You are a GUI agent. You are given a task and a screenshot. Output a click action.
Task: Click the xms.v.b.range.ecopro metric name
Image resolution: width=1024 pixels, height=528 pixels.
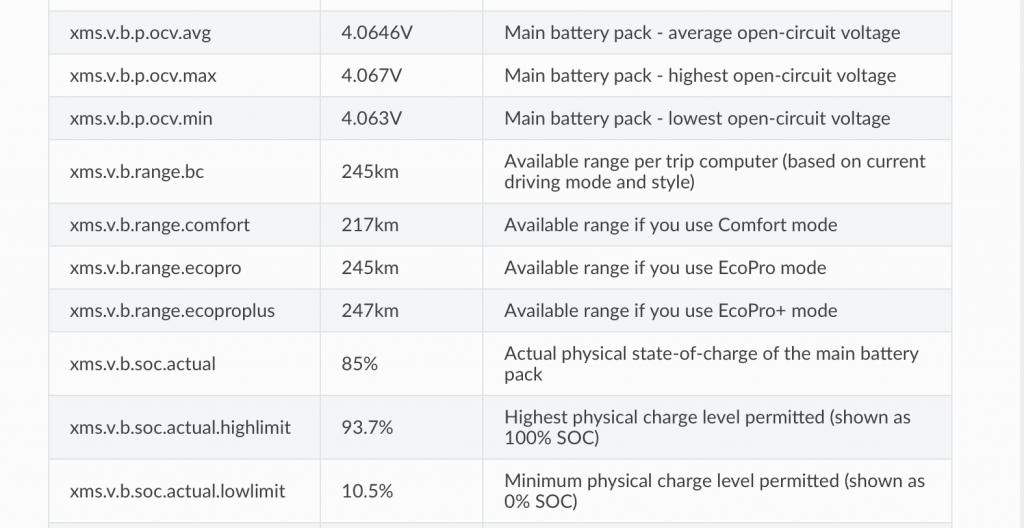pos(155,268)
